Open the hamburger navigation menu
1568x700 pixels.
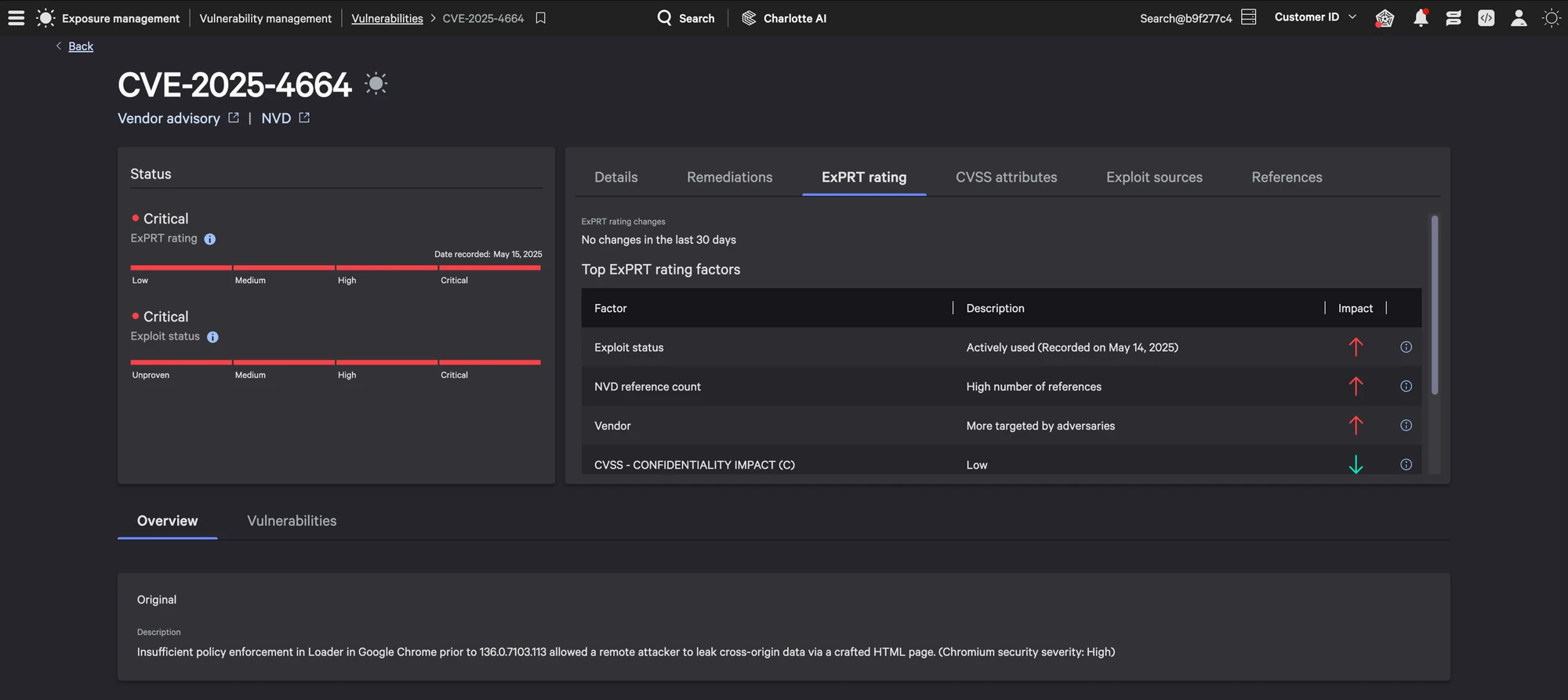(x=16, y=17)
